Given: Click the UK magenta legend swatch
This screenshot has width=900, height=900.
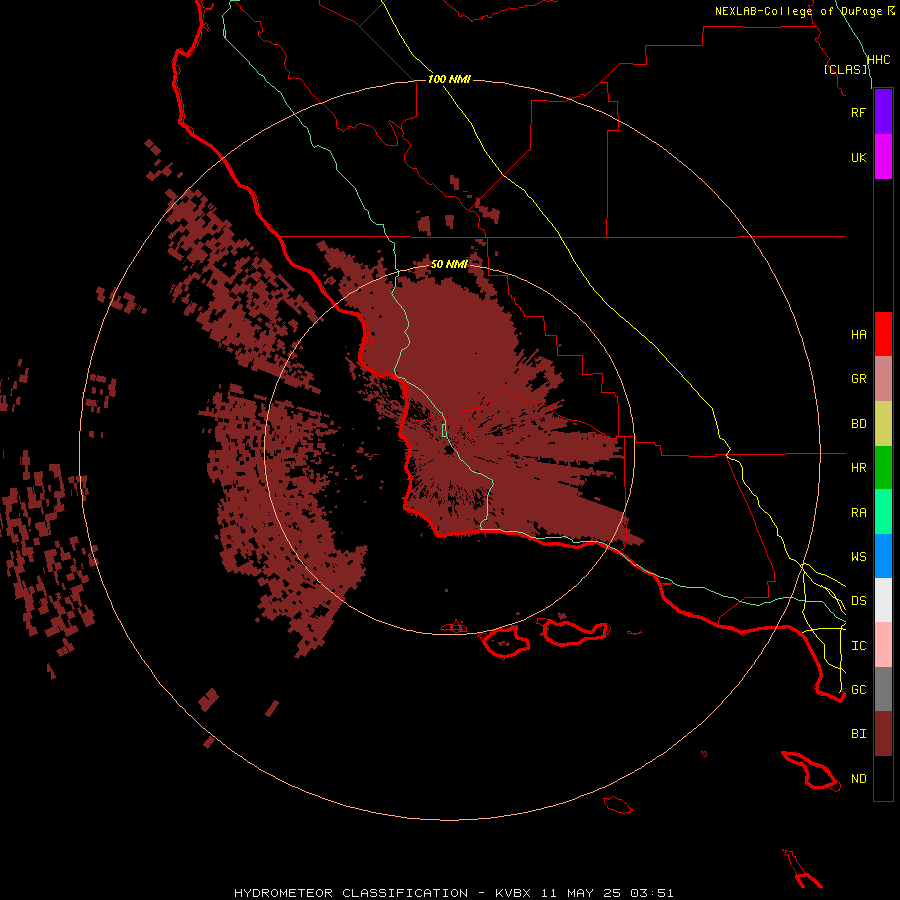Looking at the screenshot, I should pos(883,157).
